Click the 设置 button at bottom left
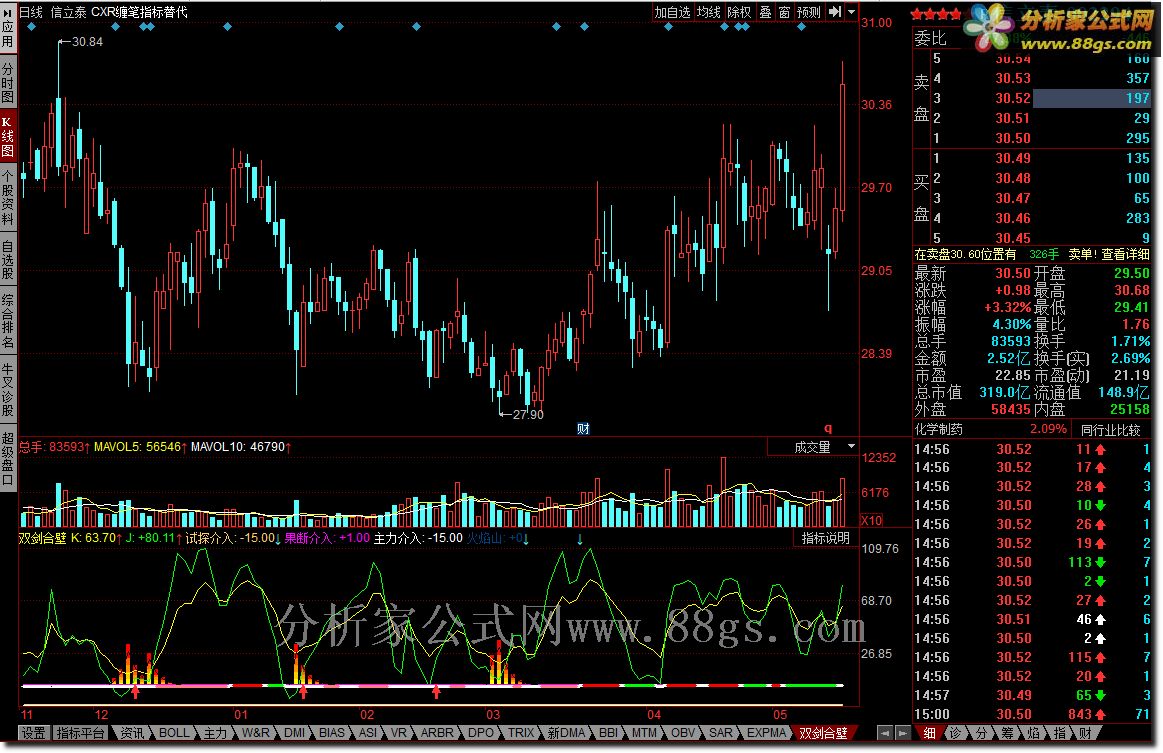Viewport: 1163px width, 753px height. coord(33,733)
